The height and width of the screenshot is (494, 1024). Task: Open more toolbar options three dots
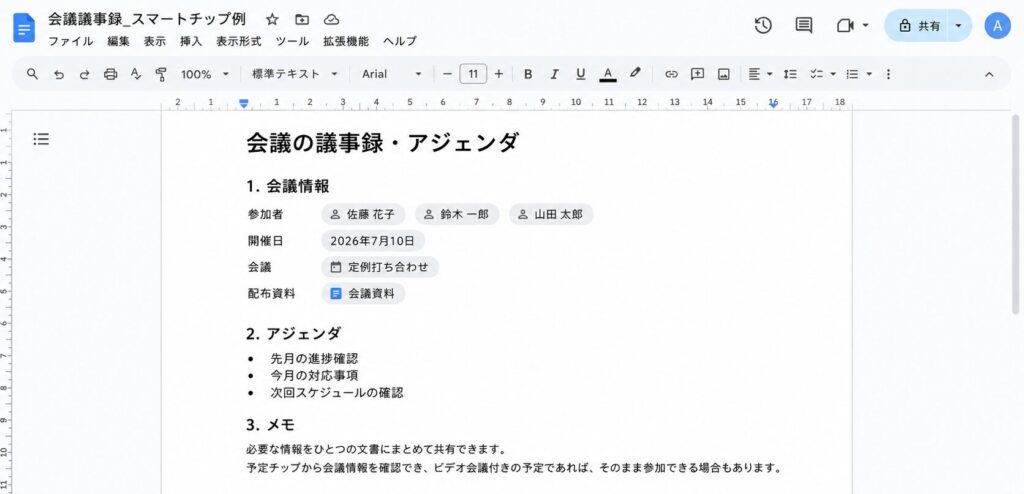click(x=888, y=74)
